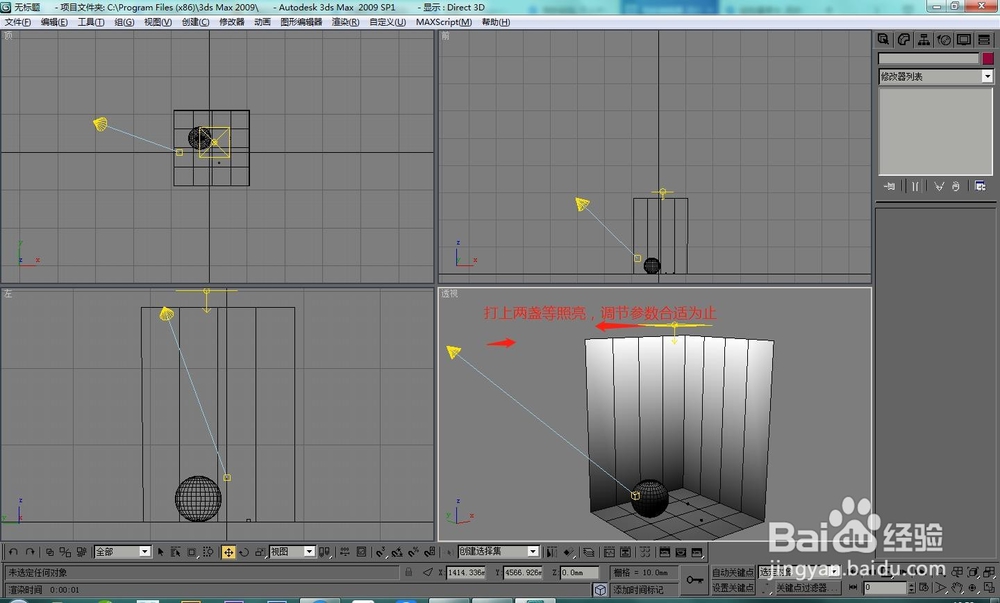
Task: Select the Select and Link tool
Action: point(50,552)
